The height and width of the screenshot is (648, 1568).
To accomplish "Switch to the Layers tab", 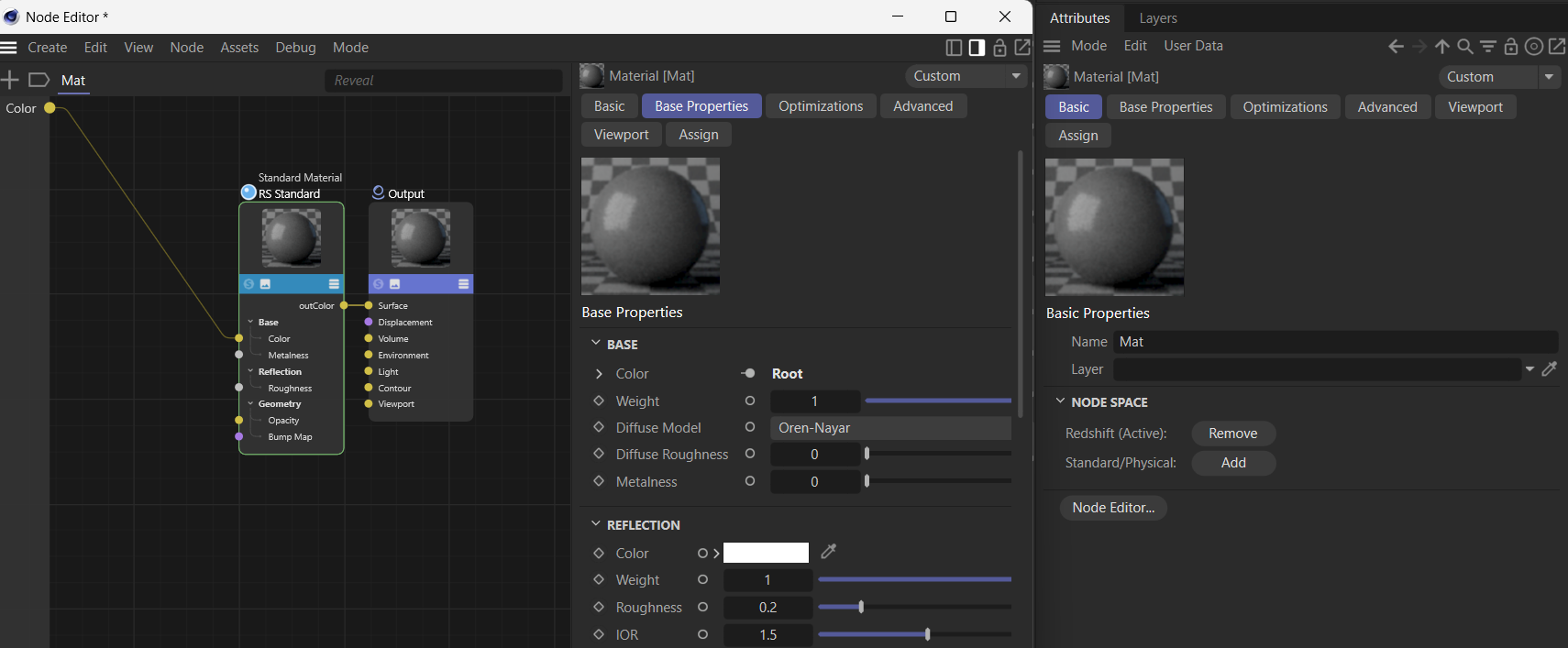I will tap(1157, 18).
